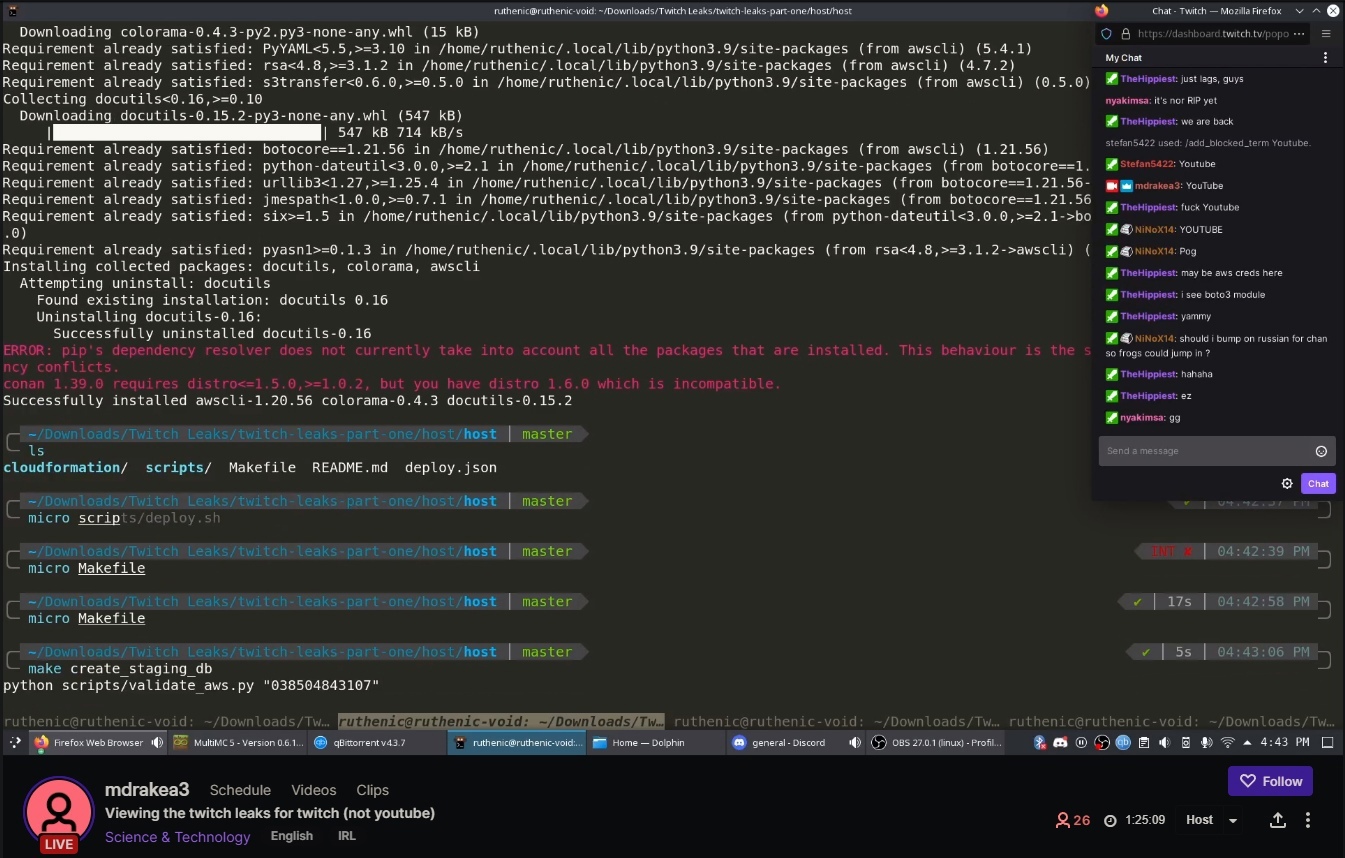Screen dimensions: 1345x858
Task: Switch to the OBS 27.0.1 taskbar window
Action: click(936, 743)
